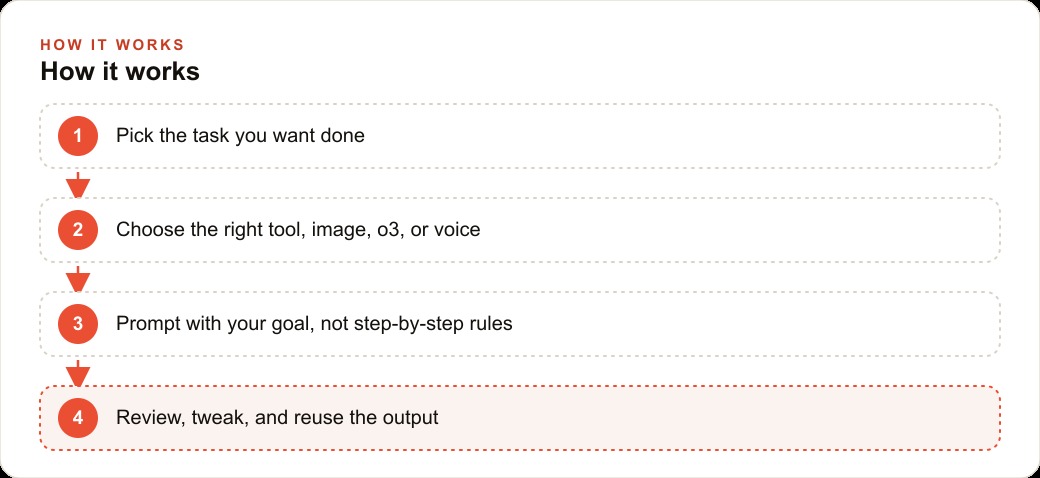Click the word 'voice' in step 2
This screenshot has height=478, width=1040.
coord(458,230)
